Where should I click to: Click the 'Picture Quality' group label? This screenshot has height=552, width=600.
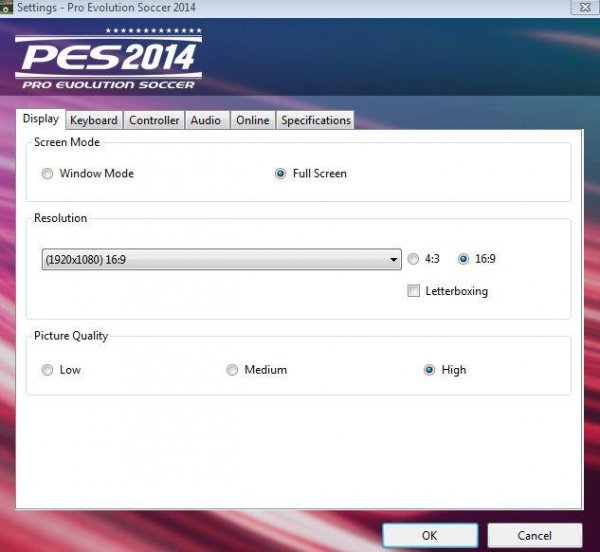tap(71, 335)
